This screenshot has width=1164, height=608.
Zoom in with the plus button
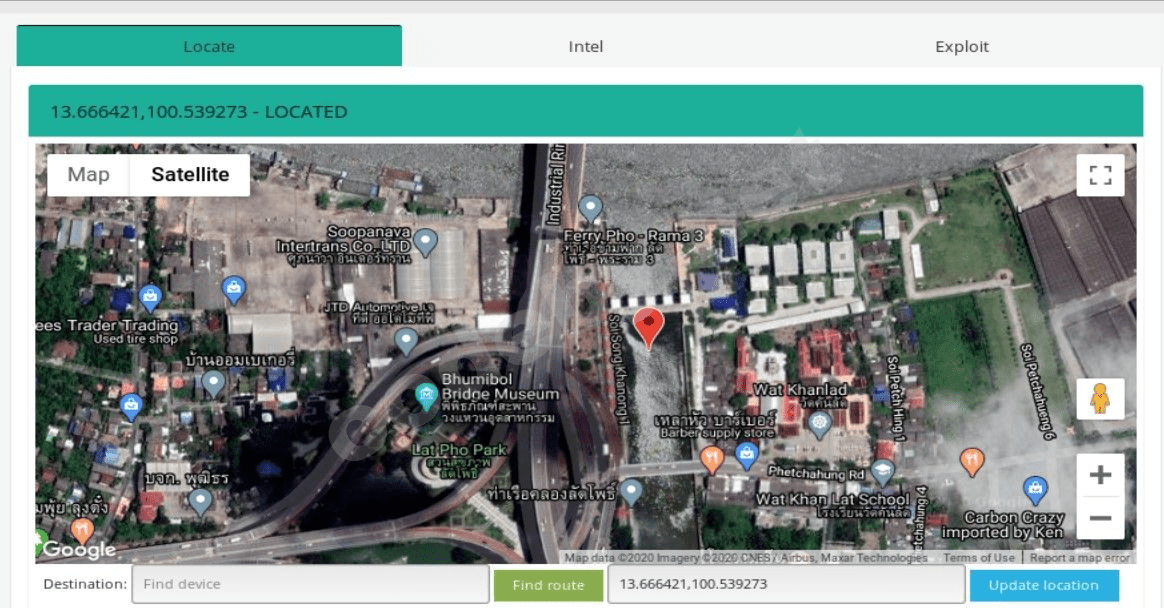click(x=1100, y=475)
